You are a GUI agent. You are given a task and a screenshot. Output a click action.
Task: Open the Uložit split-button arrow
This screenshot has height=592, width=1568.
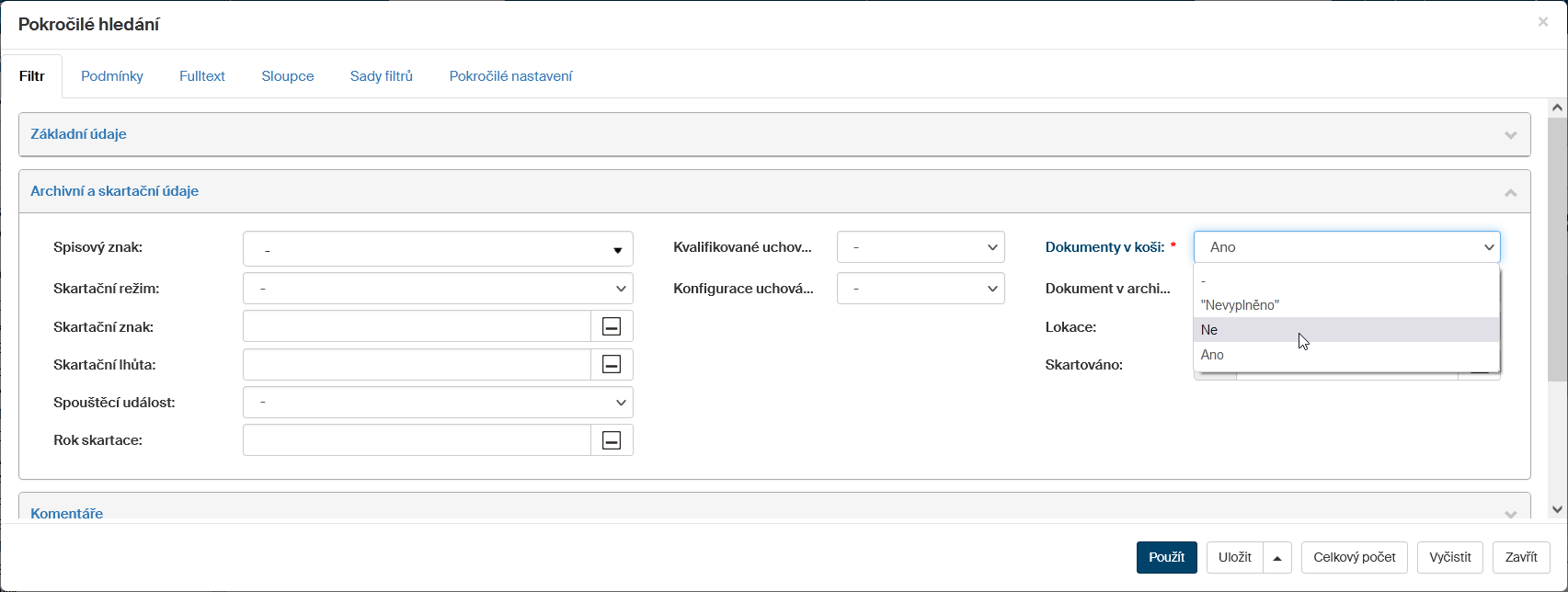1276,558
